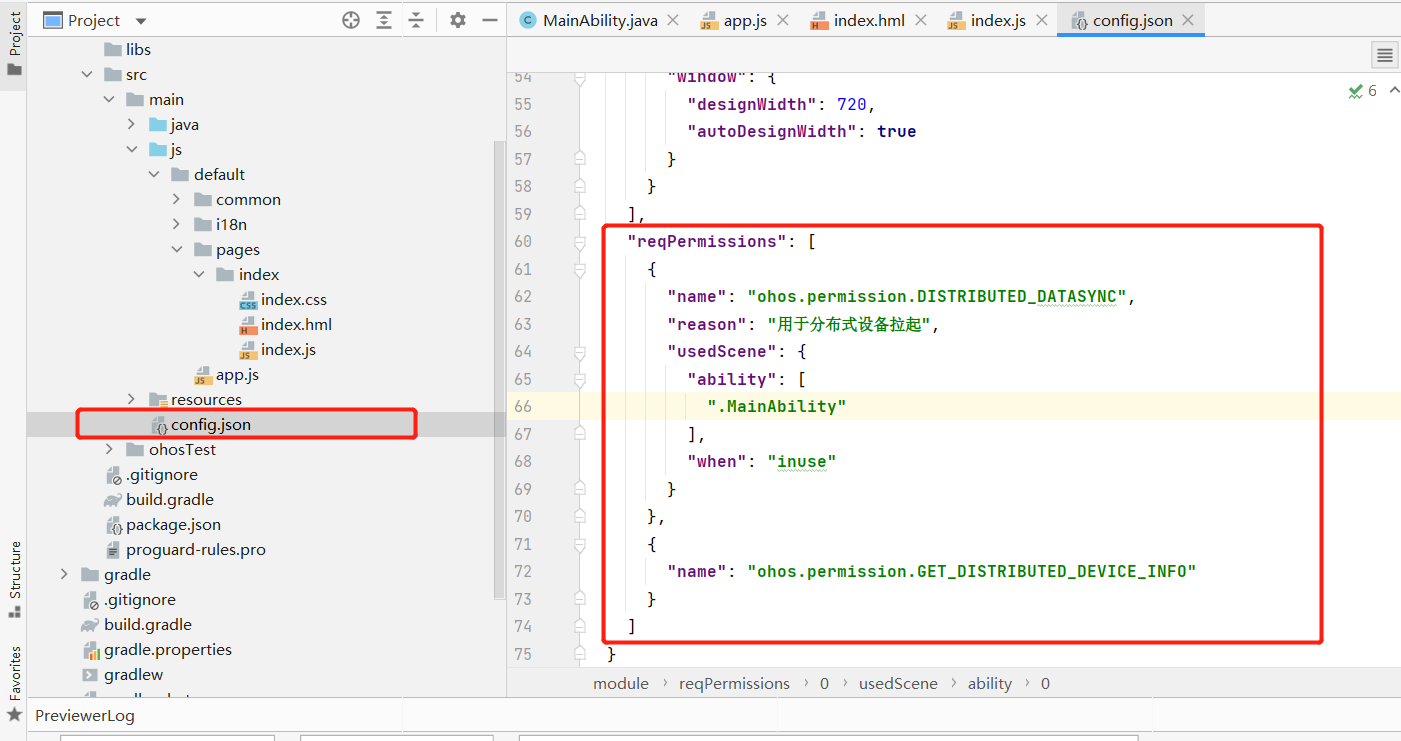Close the app.js tab
The width and height of the screenshot is (1401, 741).
pyautogui.click(x=782, y=20)
